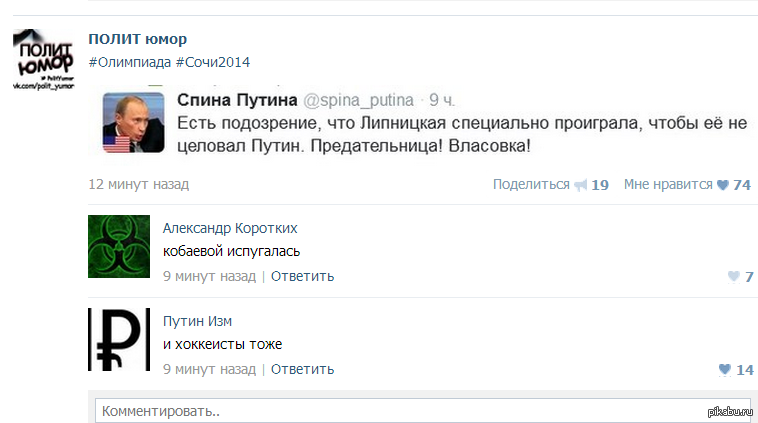Screen dimensions: 758x423
Task: Like the 'и хоккеисты тоже' comment heart
Action: point(724,370)
